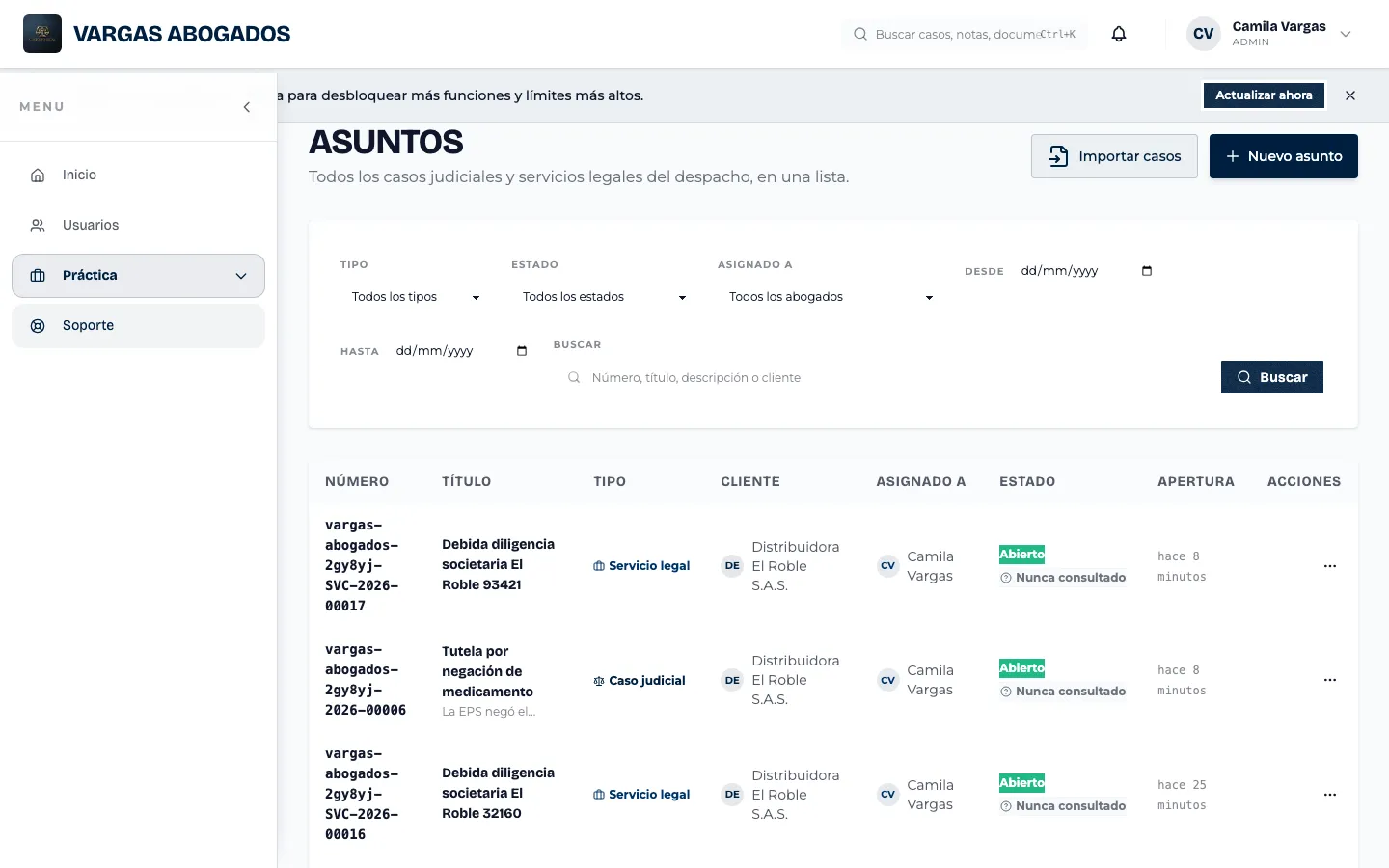Open actions menu for case 00017
The image size is (1389, 868).
tap(1330, 566)
